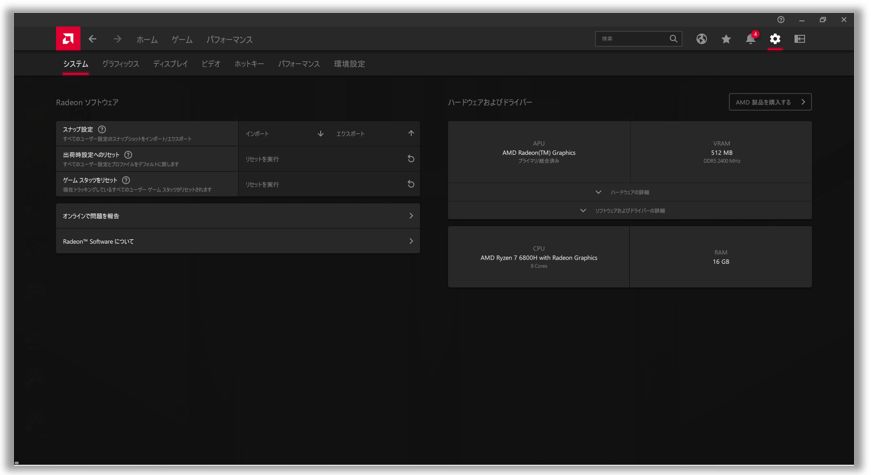871x475 pixels.
Task: Click AMD Ryzen 7 6800H CPU card
Action: click(539, 257)
